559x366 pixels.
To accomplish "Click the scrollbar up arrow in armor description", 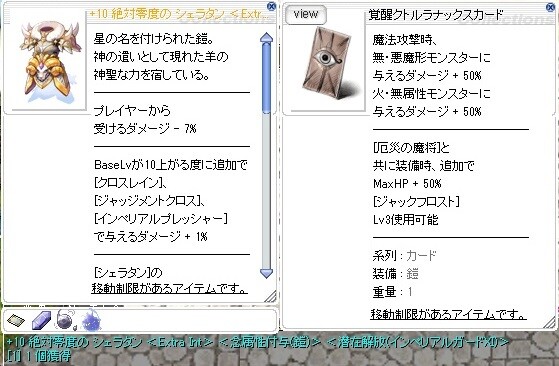I will pos(267,37).
